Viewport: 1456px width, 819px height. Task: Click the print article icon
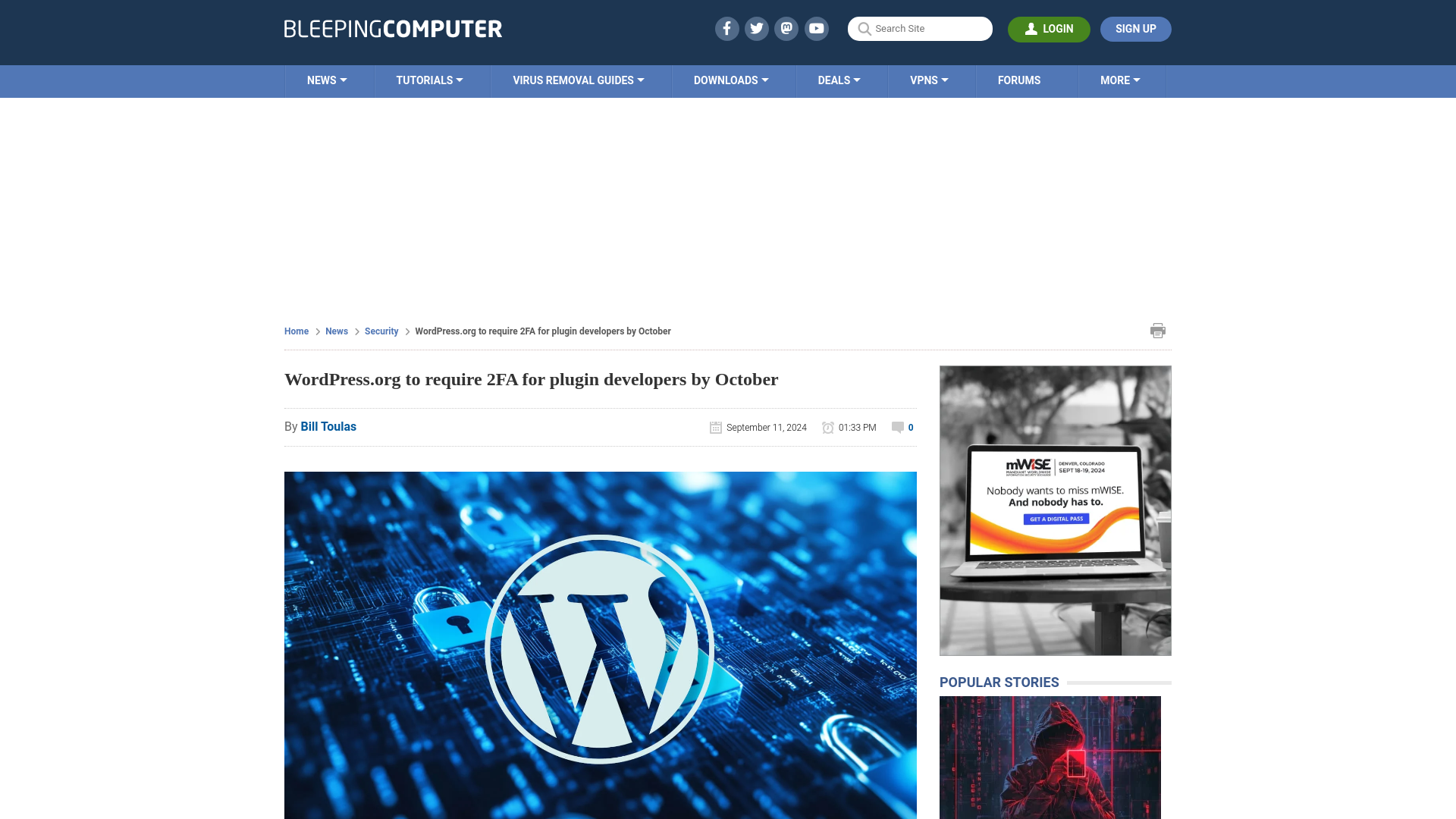pyautogui.click(x=1157, y=330)
